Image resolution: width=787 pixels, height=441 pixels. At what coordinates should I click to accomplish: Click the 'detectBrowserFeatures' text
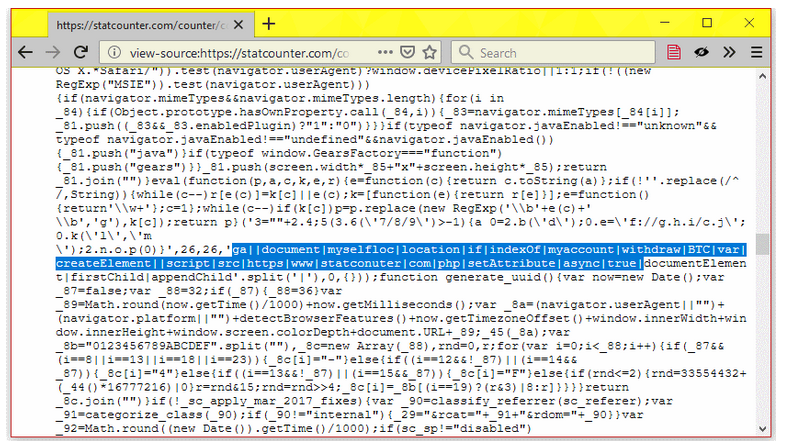click(317, 319)
